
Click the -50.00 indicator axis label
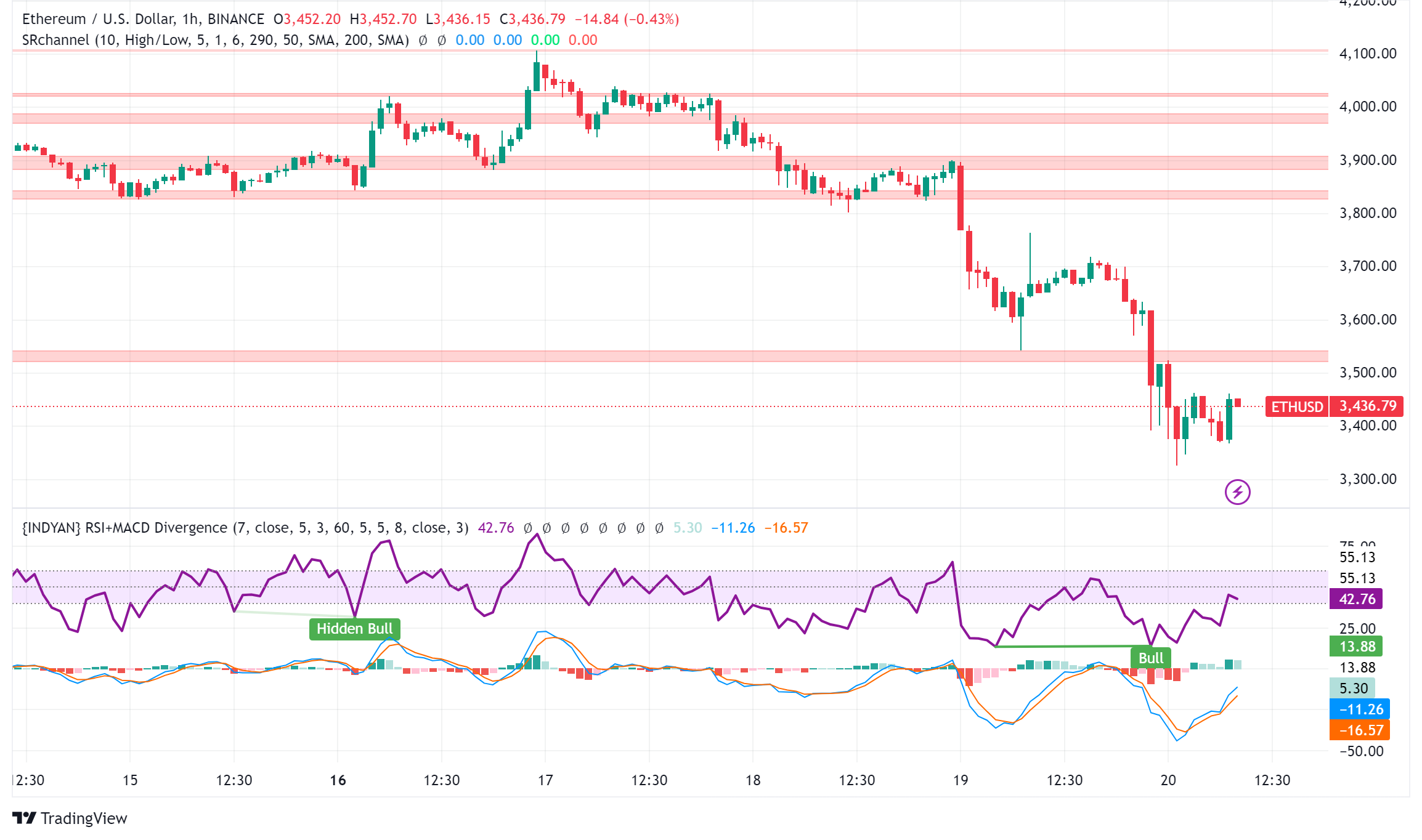tap(1361, 751)
